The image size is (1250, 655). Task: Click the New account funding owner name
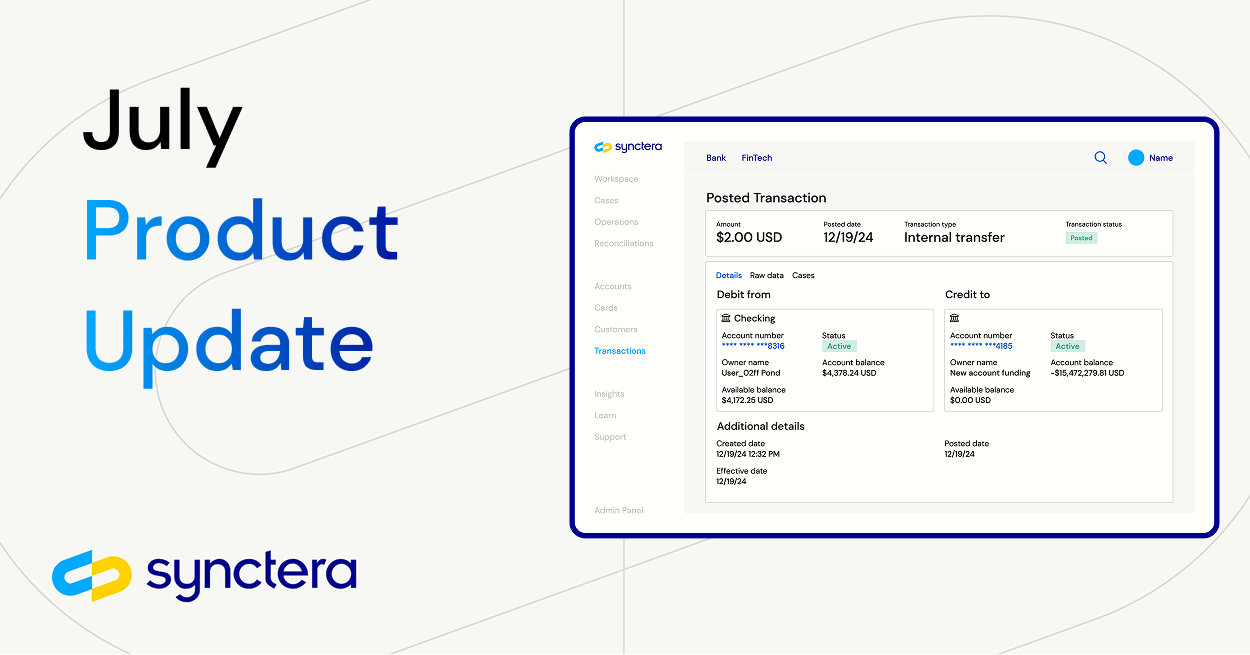click(990, 373)
